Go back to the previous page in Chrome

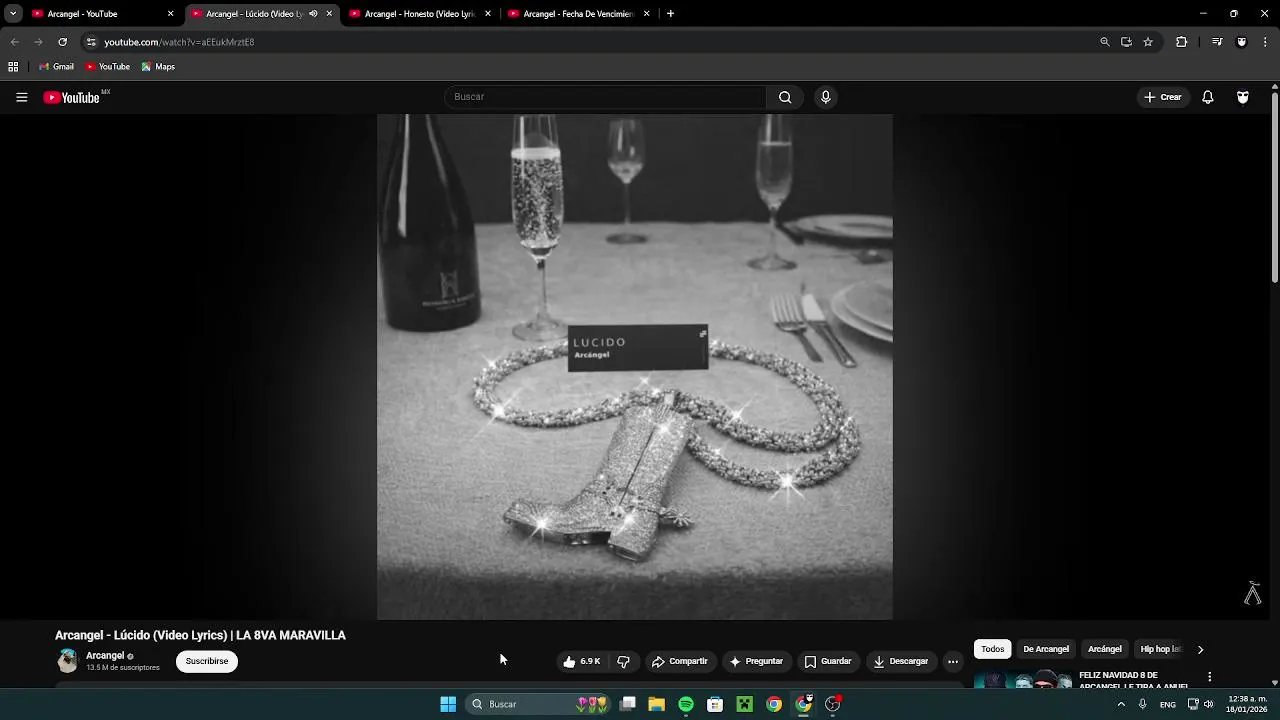pyautogui.click(x=14, y=42)
